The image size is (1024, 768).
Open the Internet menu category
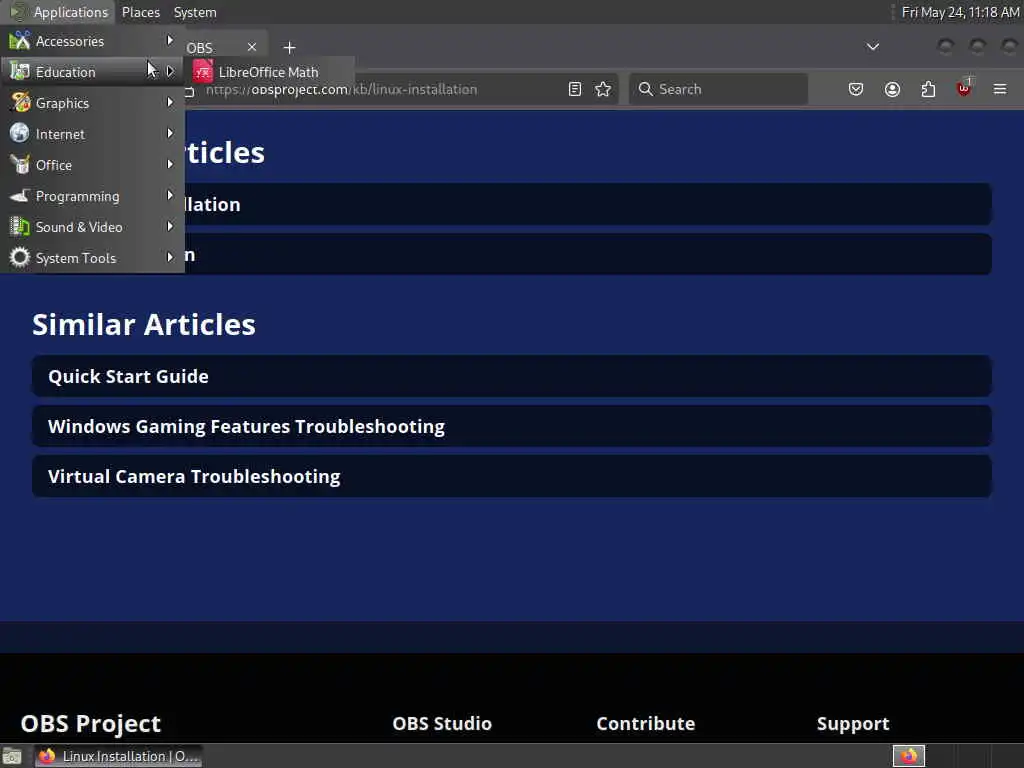pyautogui.click(x=92, y=134)
